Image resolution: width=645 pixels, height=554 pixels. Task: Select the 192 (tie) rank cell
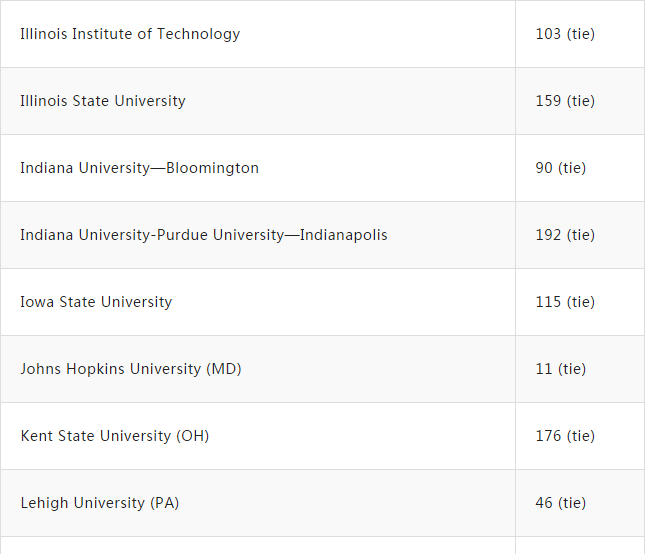(565, 235)
